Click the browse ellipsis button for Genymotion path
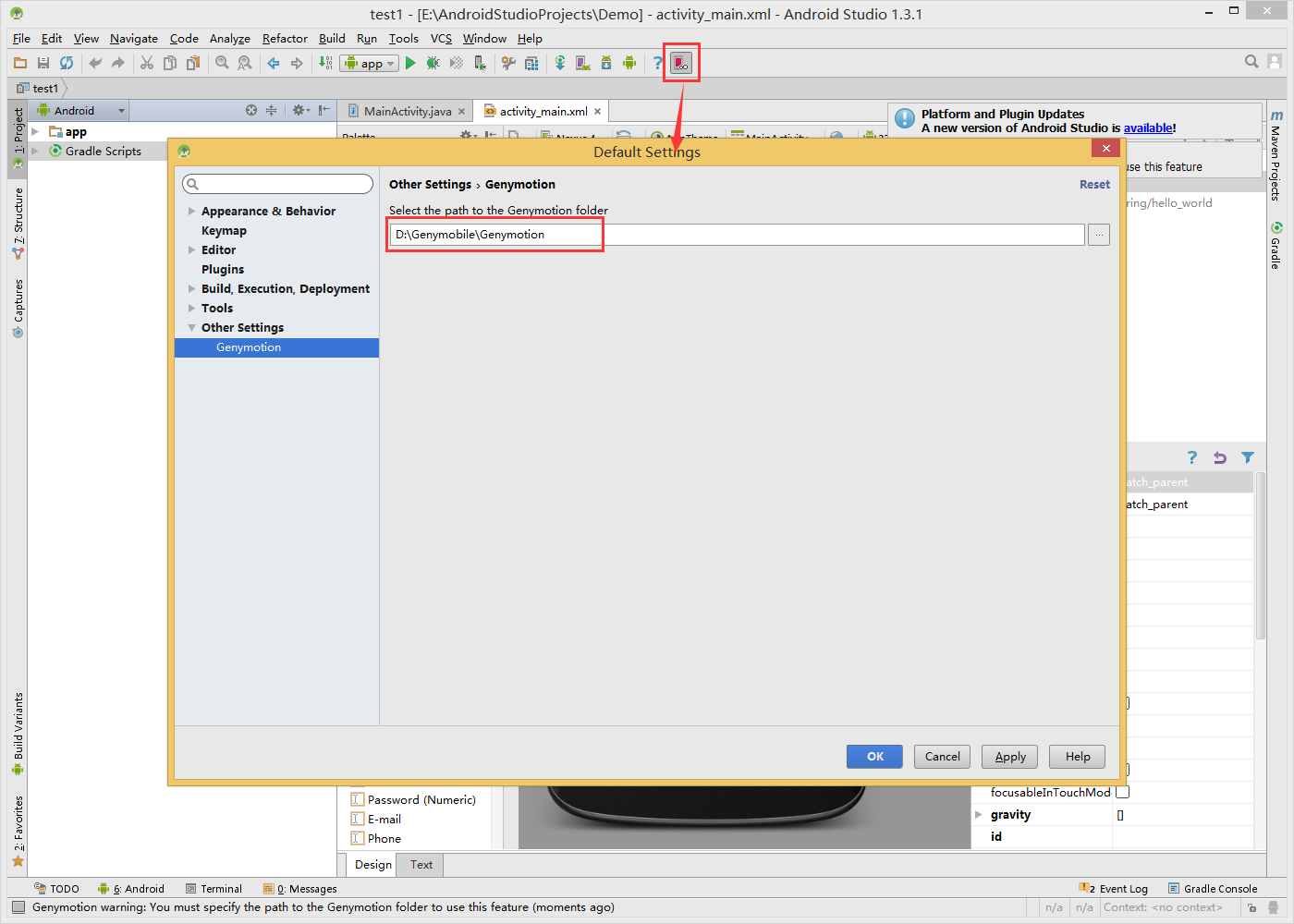This screenshot has height=924, width=1294. pos(1099,235)
